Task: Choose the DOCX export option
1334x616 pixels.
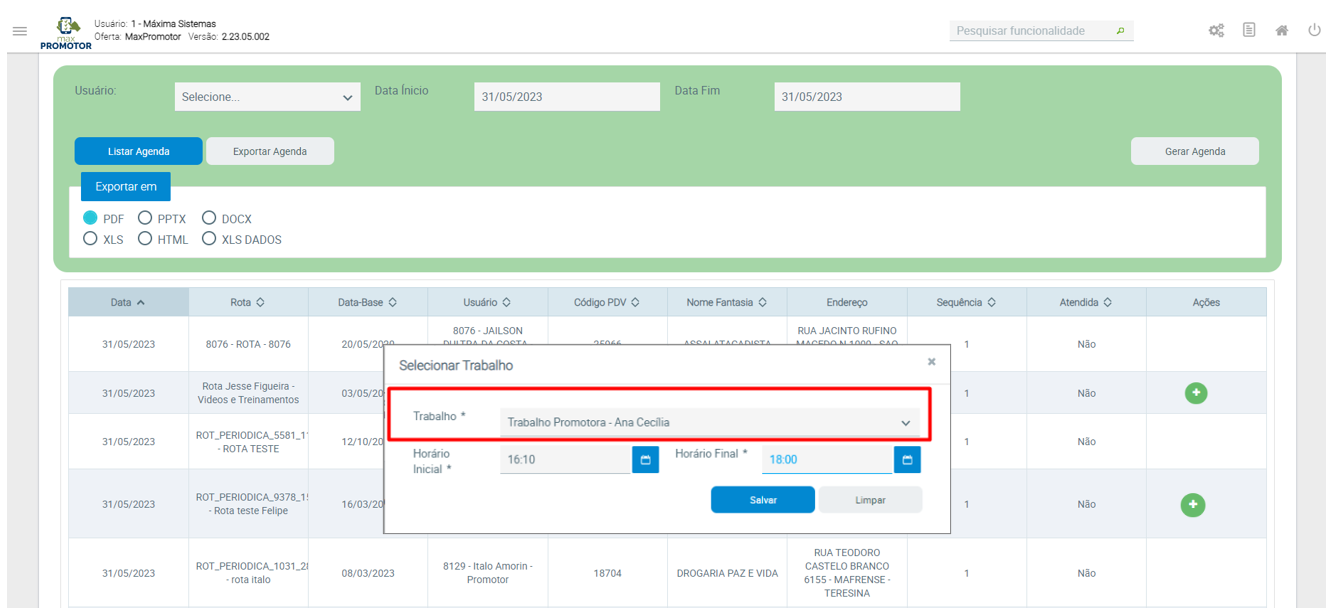Action: (209, 219)
